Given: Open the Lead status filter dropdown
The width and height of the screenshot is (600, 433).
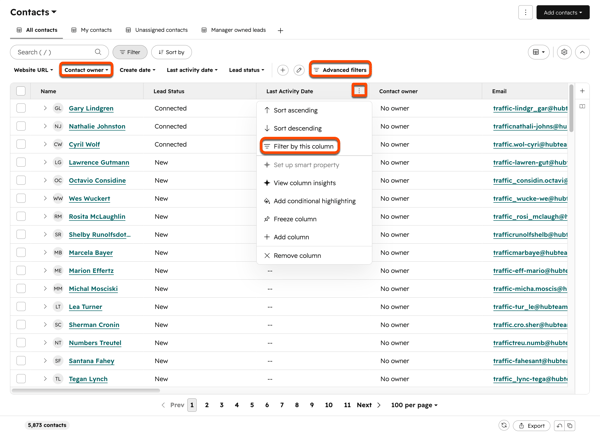Looking at the screenshot, I should [x=246, y=70].
